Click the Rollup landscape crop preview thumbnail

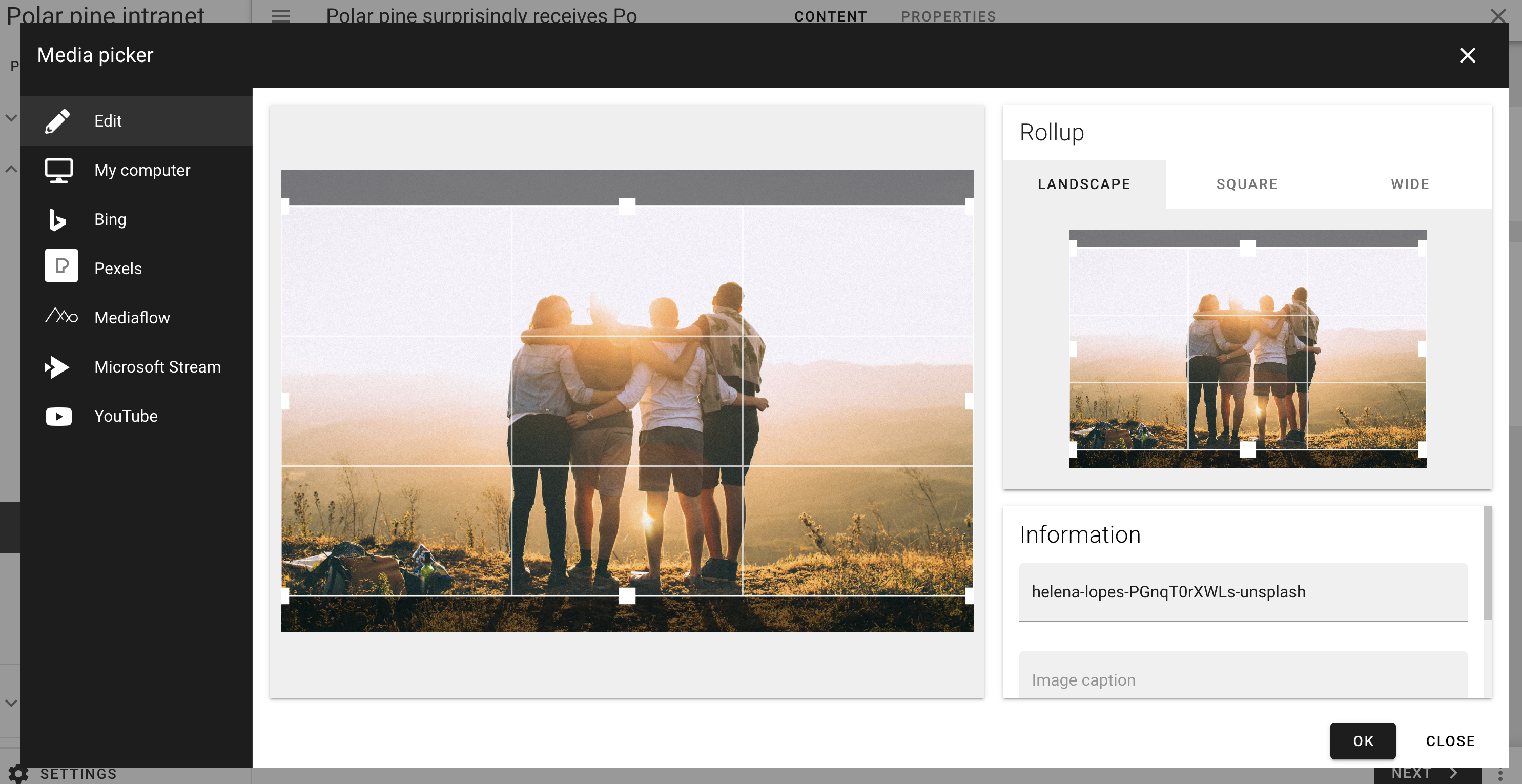pos(1247,349)
